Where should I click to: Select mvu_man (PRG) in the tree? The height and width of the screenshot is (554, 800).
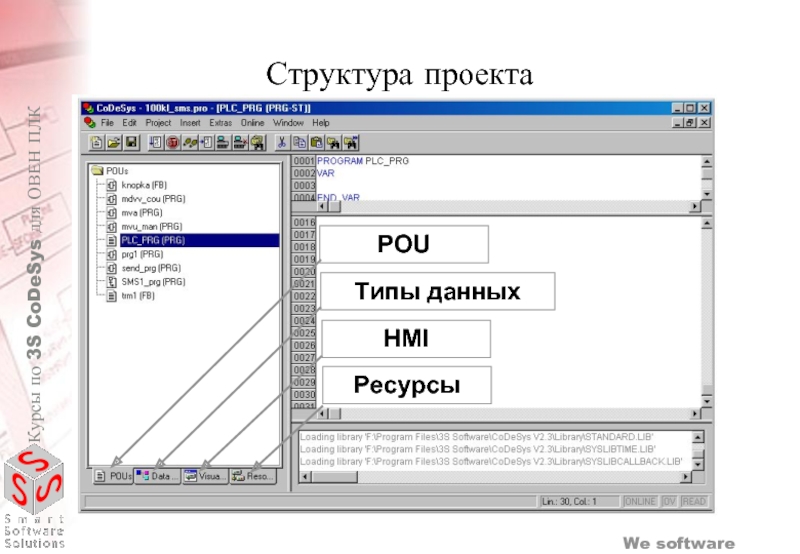152,226
